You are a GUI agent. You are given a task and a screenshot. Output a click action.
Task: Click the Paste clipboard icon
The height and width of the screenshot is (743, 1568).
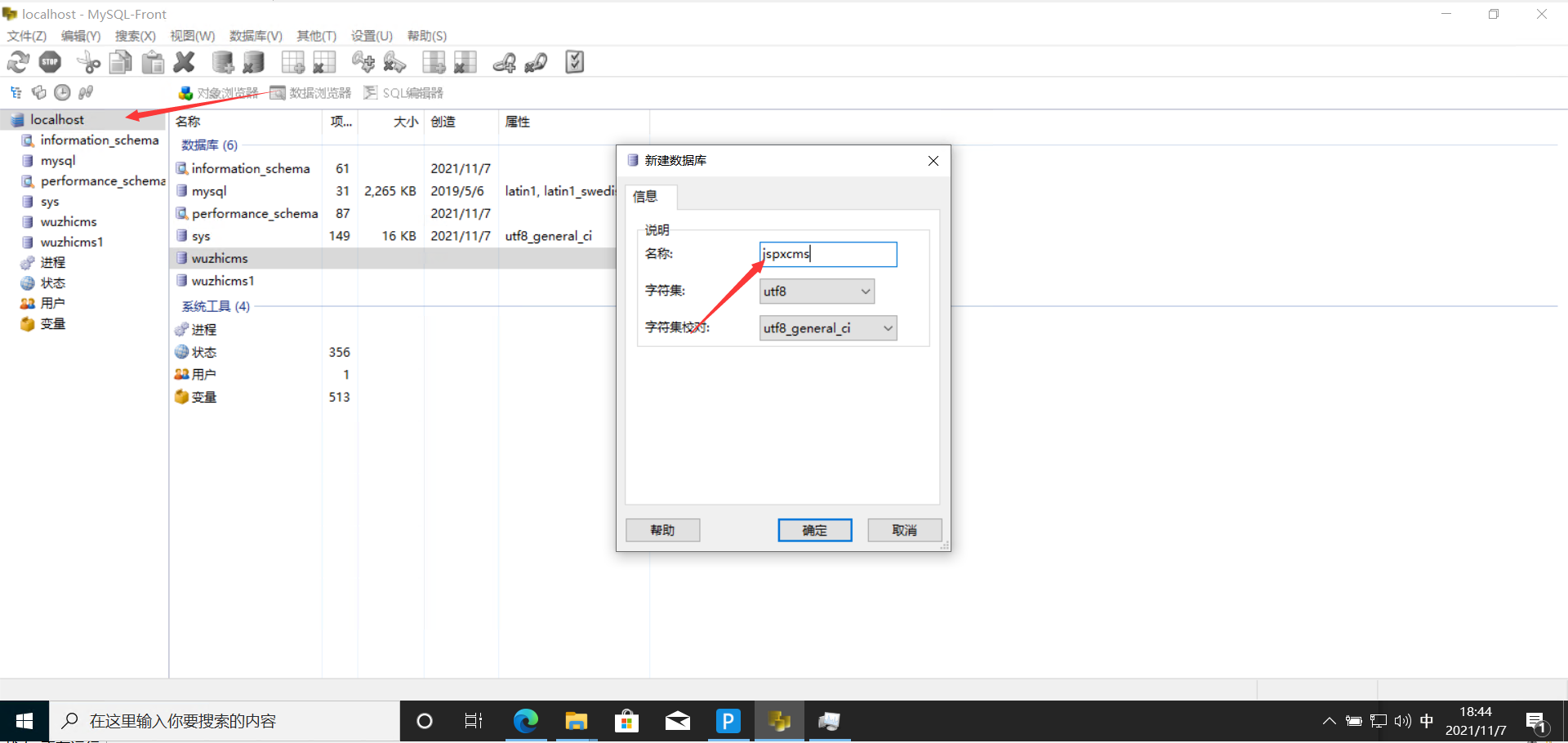pyautogui.click(x=153, y=62)
